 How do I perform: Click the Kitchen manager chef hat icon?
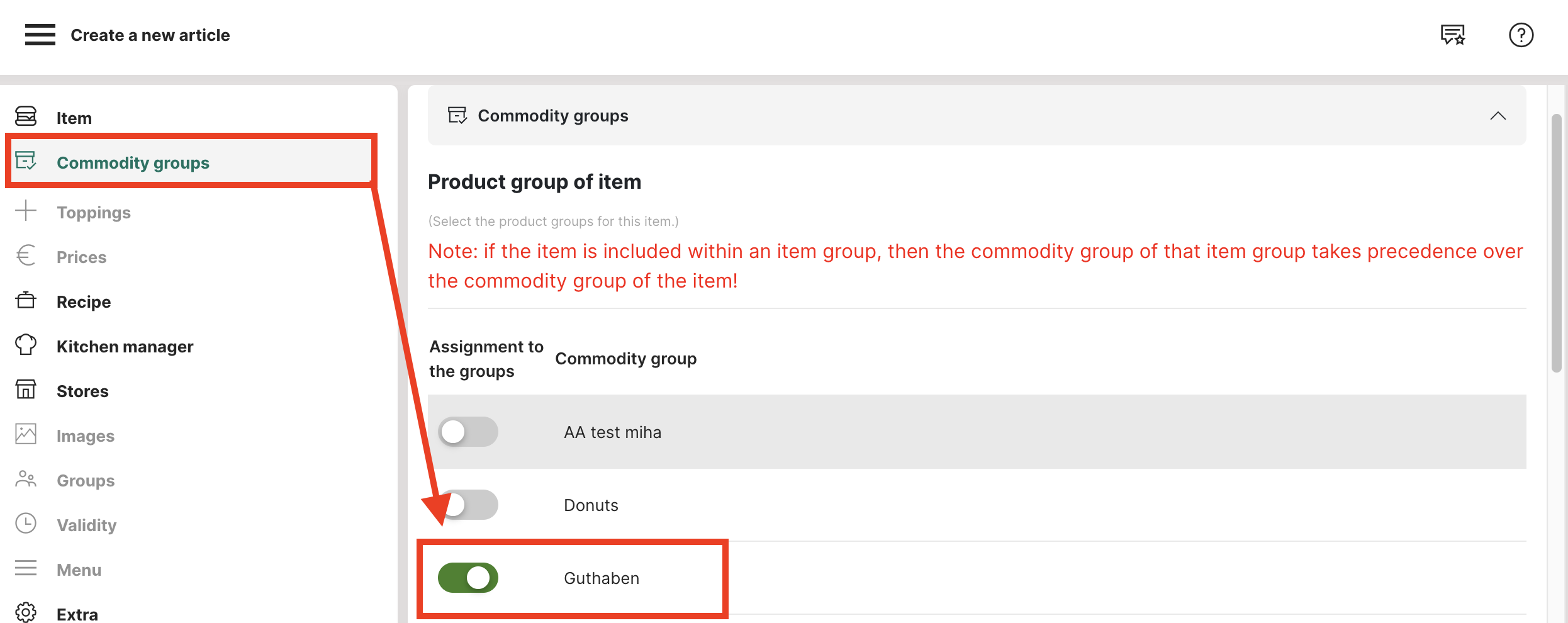[x=26, y=345]
